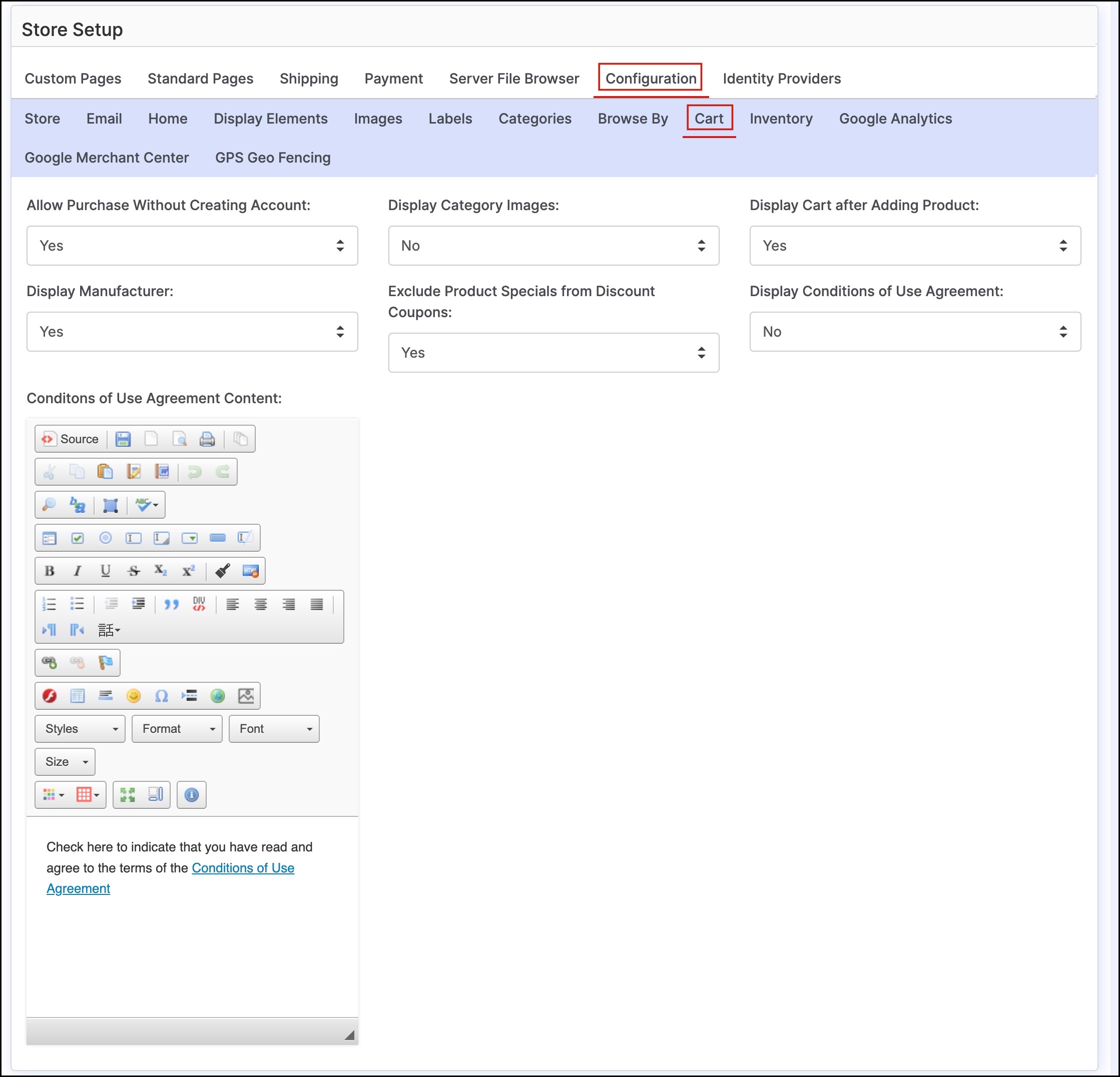The height and width of the screenshot is (1077, 1120).
Task: Click the Insert Link icon
Action: [49, 662]
